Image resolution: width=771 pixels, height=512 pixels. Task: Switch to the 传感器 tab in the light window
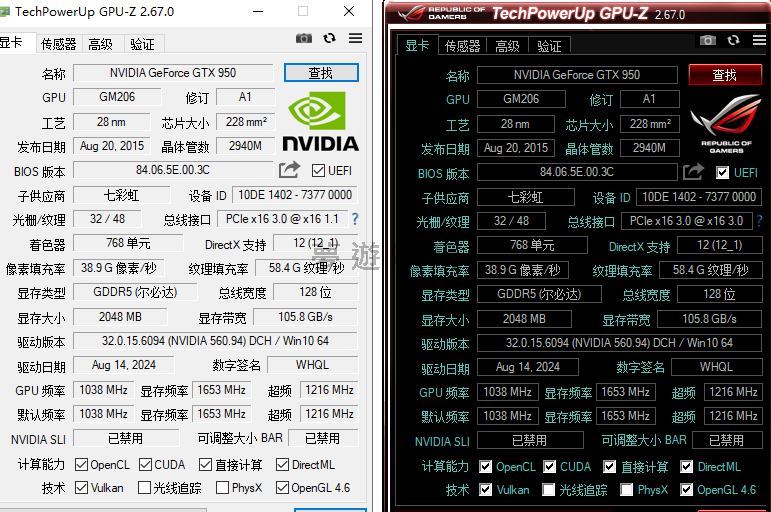pos(59,44)
